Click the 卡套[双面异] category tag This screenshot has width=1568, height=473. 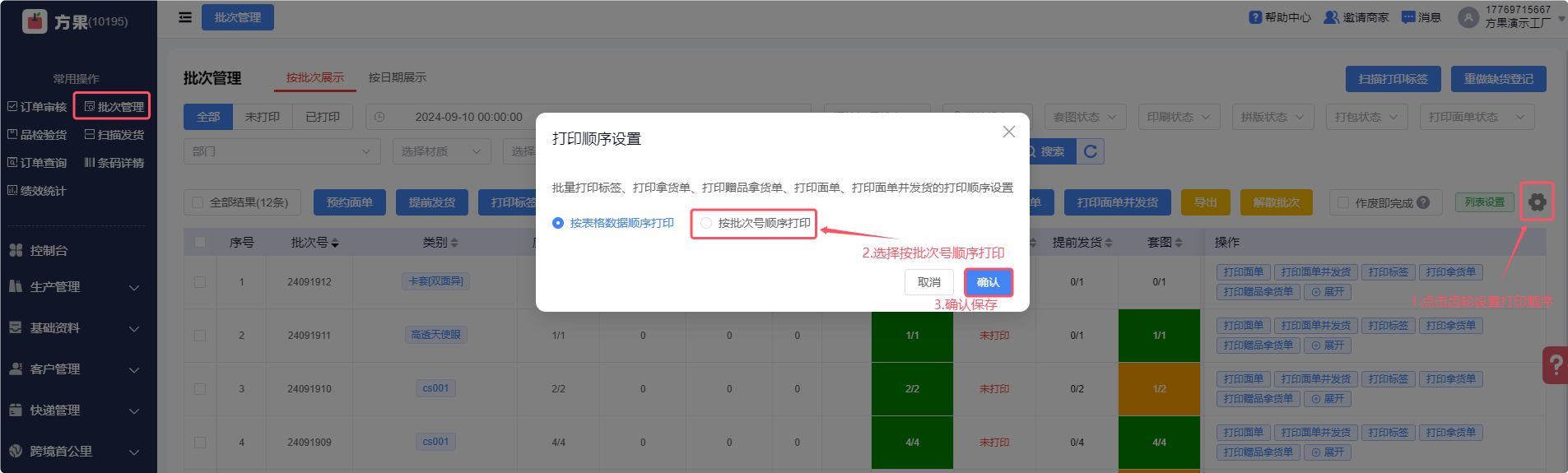(x=435, y=281)
